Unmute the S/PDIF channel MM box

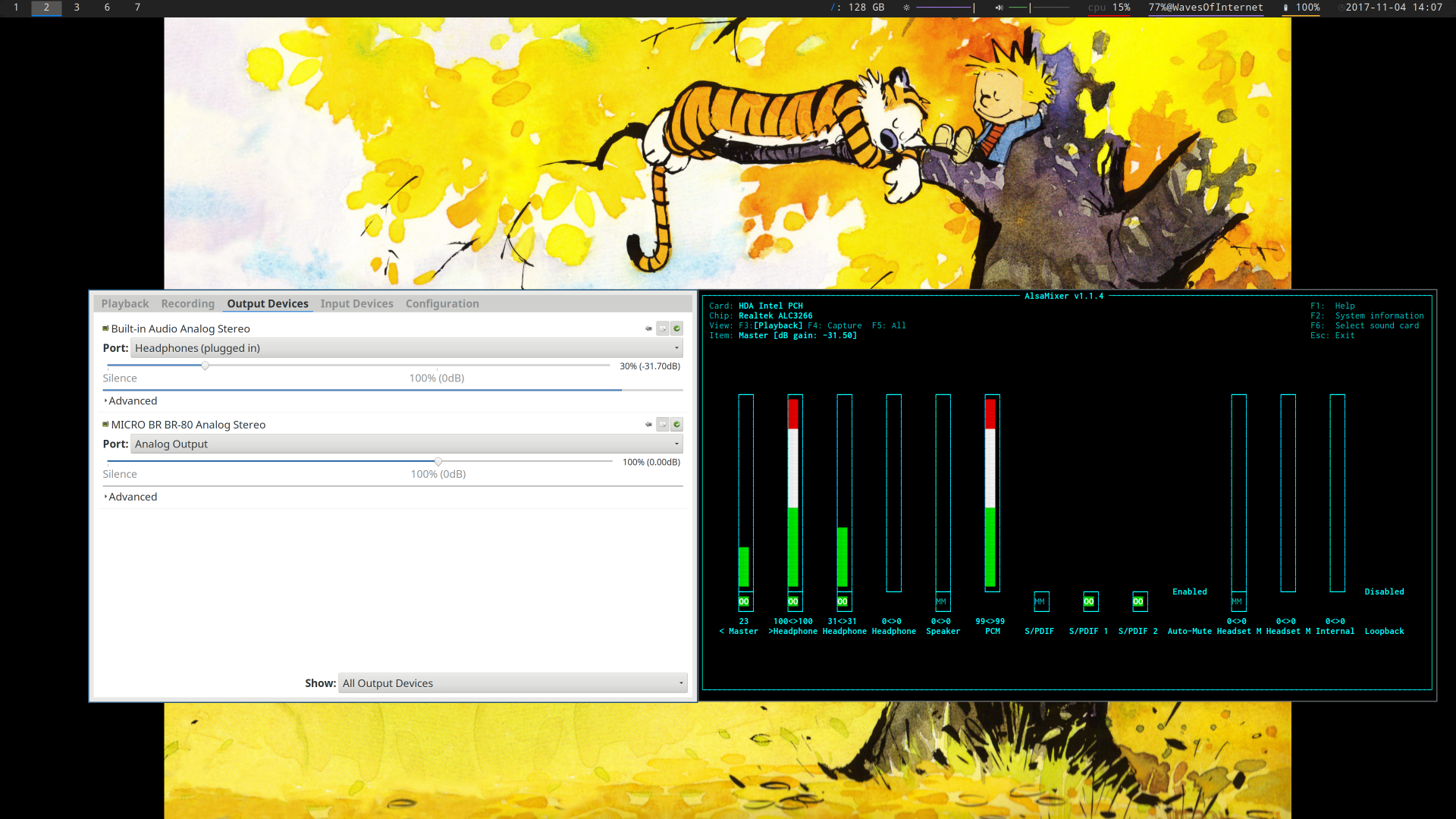click(1040, 601)
